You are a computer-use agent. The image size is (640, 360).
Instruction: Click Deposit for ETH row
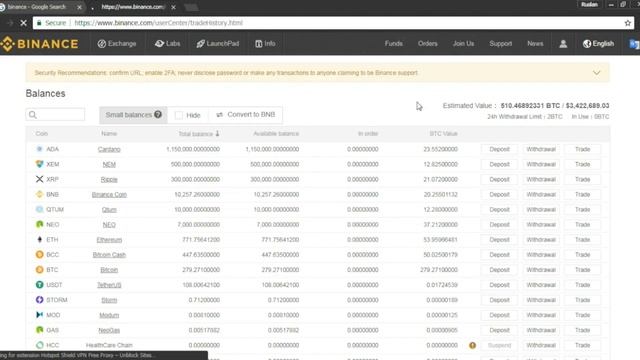pyautogui.click(x=499, y=240)
